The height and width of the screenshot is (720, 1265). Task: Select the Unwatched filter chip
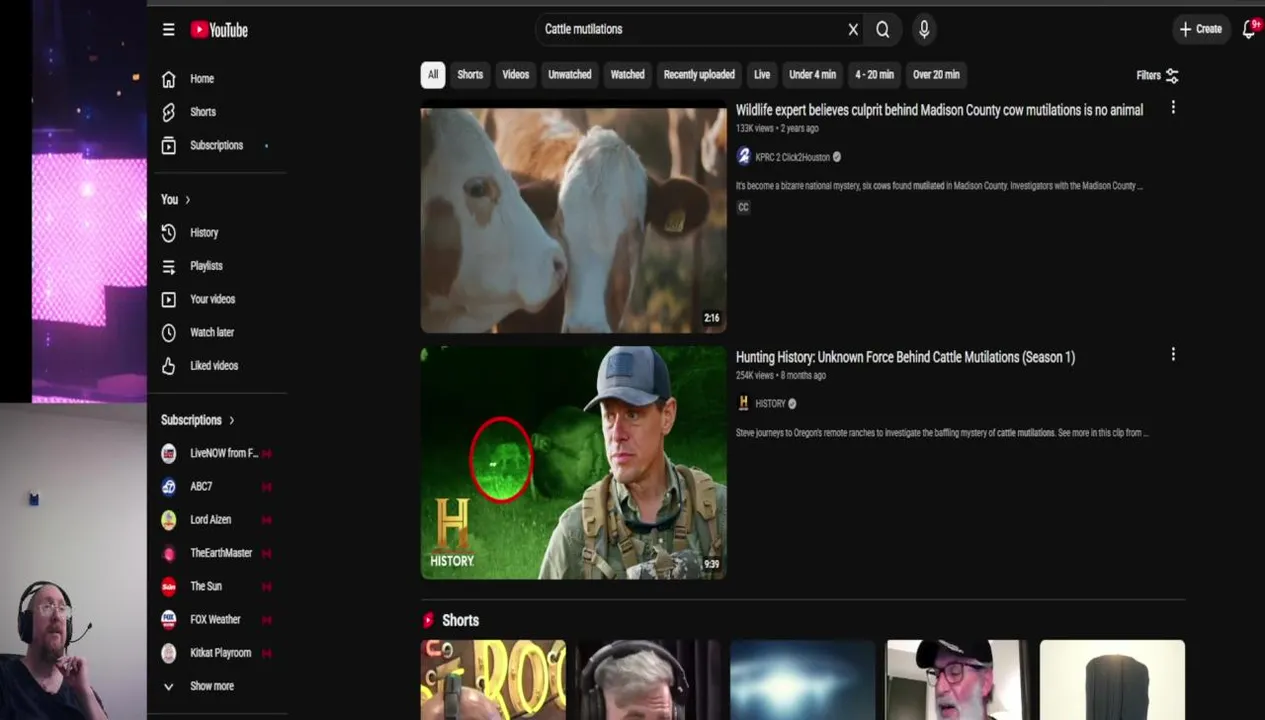(x=570, y=75)
